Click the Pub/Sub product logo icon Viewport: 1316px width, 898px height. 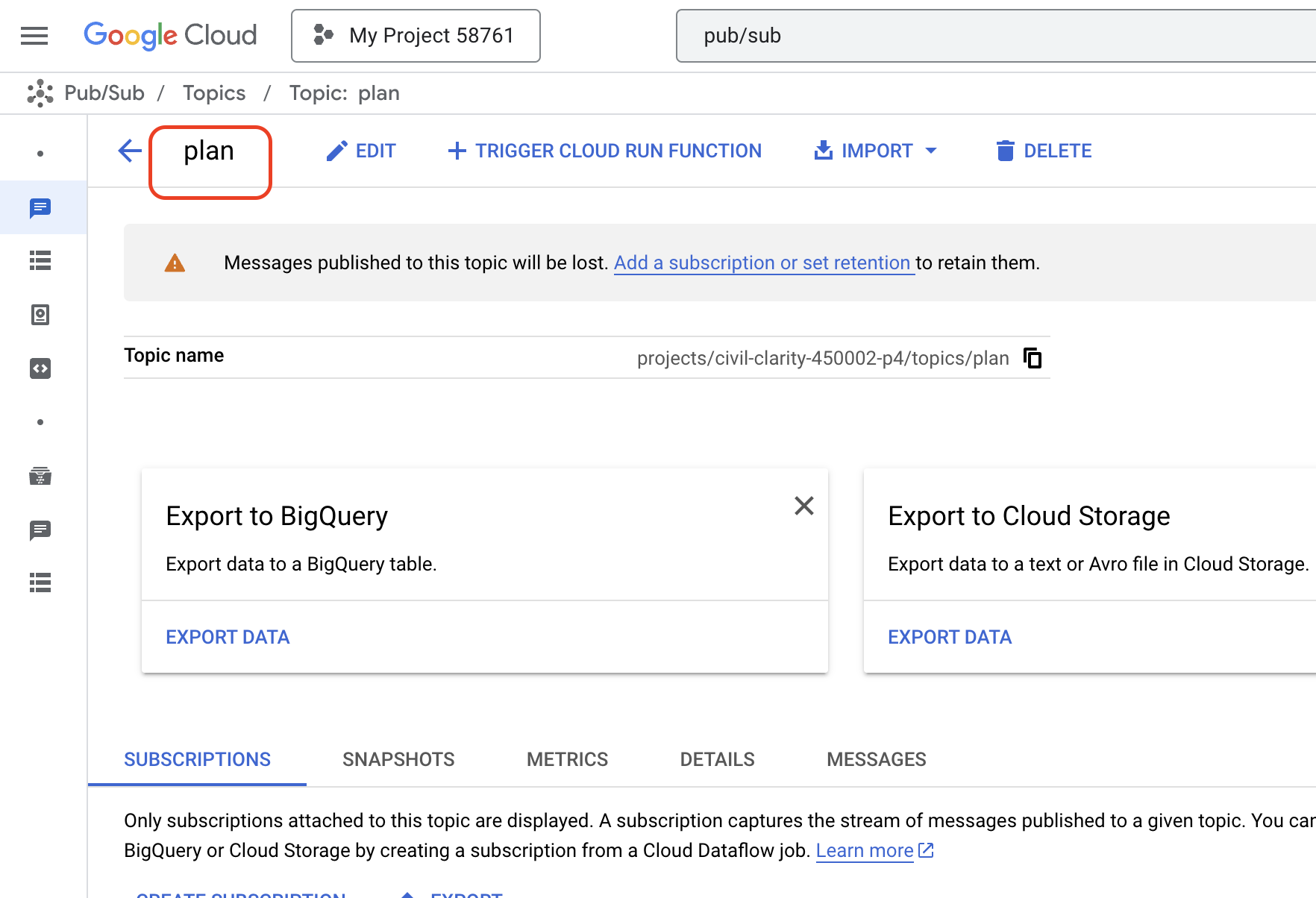click(x=40, y=93)
